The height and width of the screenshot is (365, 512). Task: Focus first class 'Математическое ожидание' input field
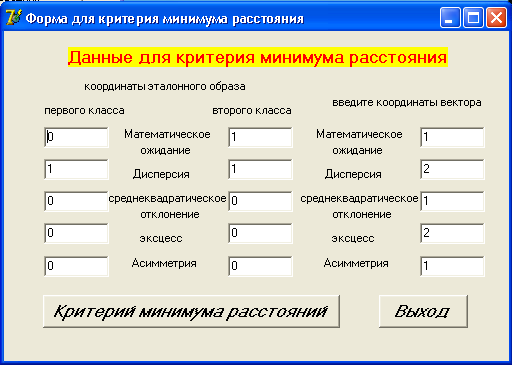(76, 137)
